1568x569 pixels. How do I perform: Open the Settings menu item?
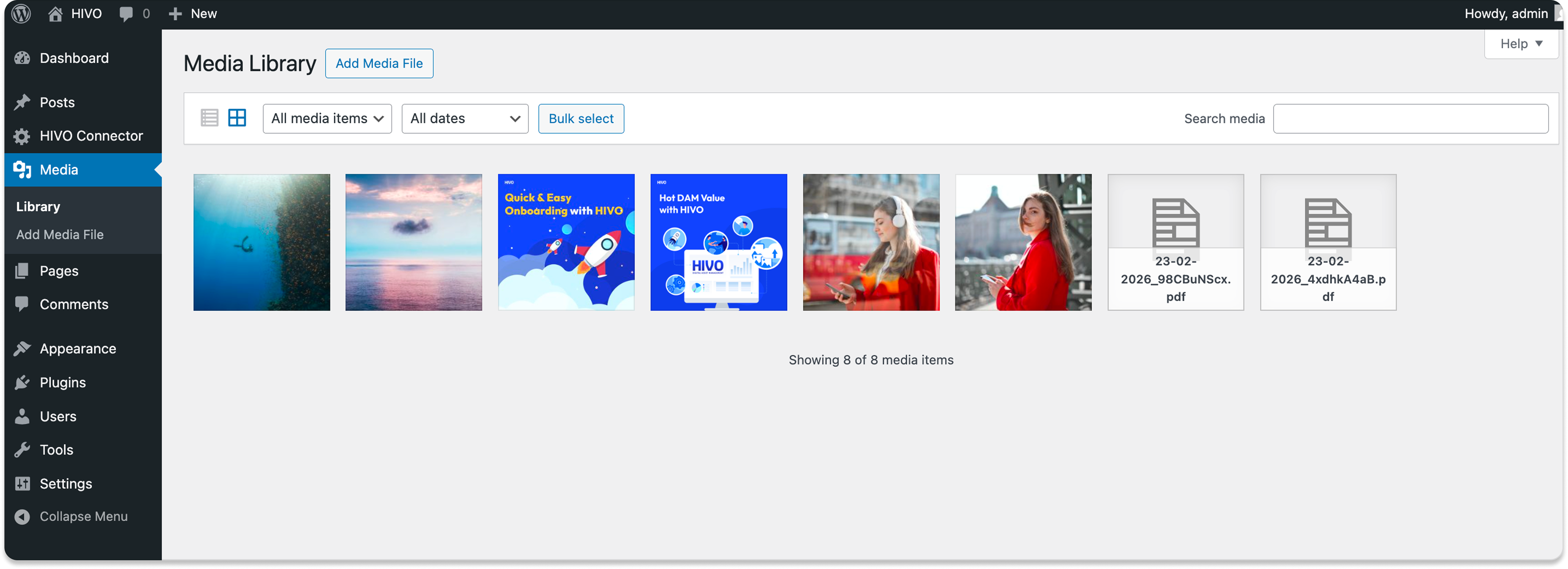pos(66,484)
